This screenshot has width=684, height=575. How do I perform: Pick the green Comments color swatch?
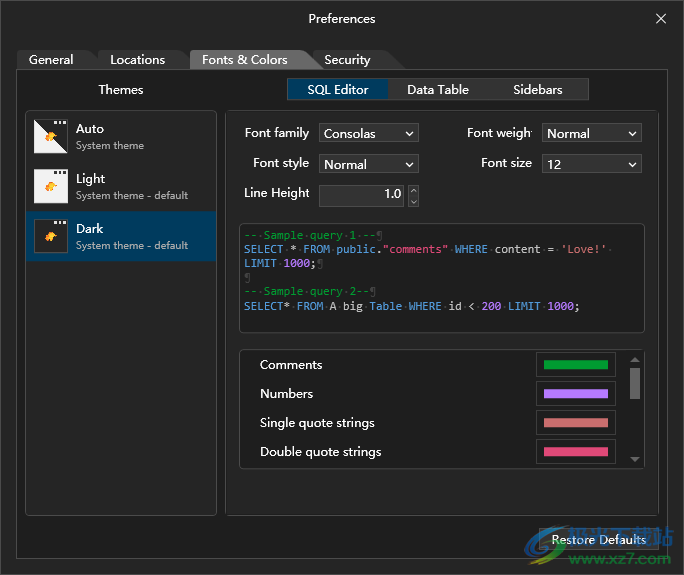(575, 365)
